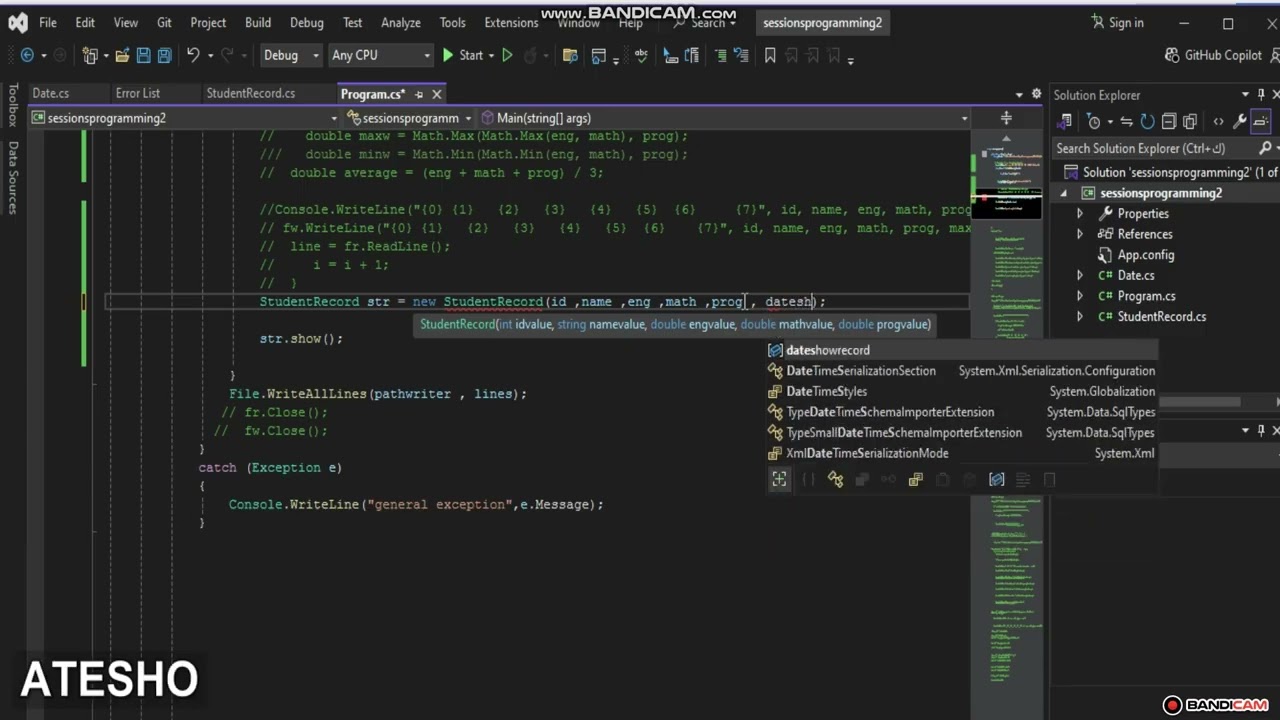Open the Debug configuration dropdown
This screenshot has height=720, width=1280.
pos(290,55)
